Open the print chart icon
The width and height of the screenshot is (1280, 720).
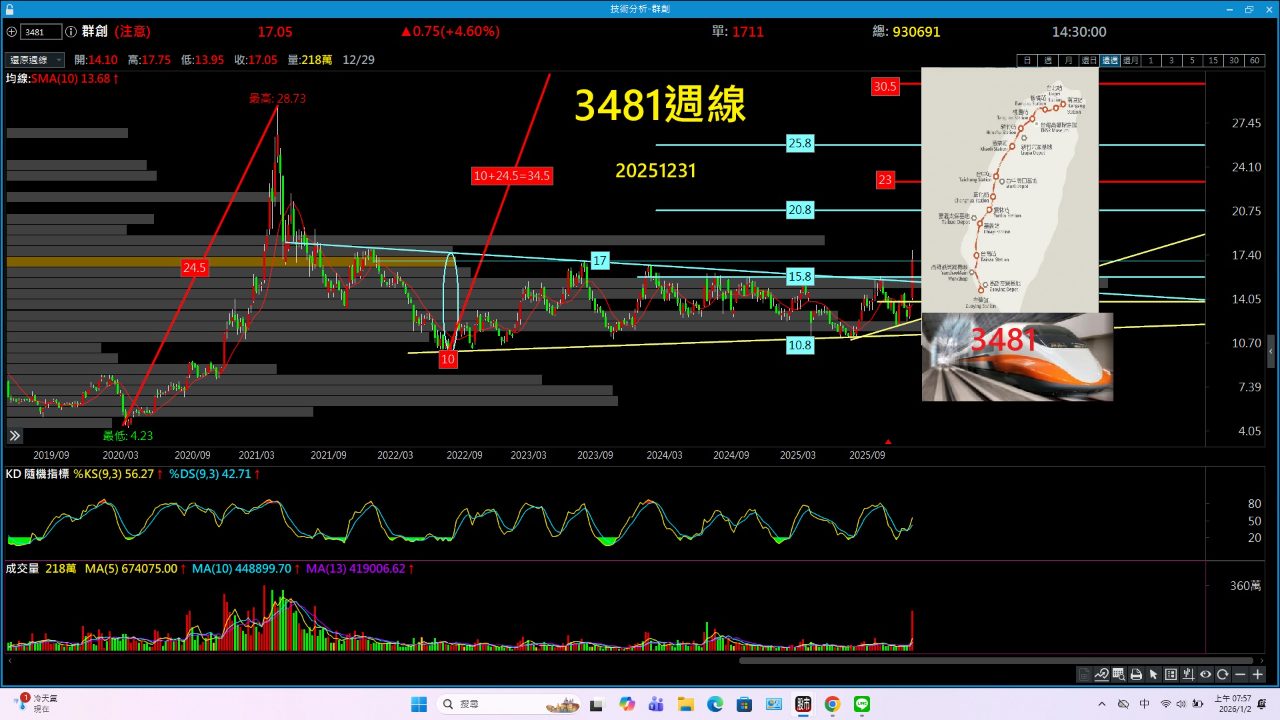click(x=1136, y=675)
